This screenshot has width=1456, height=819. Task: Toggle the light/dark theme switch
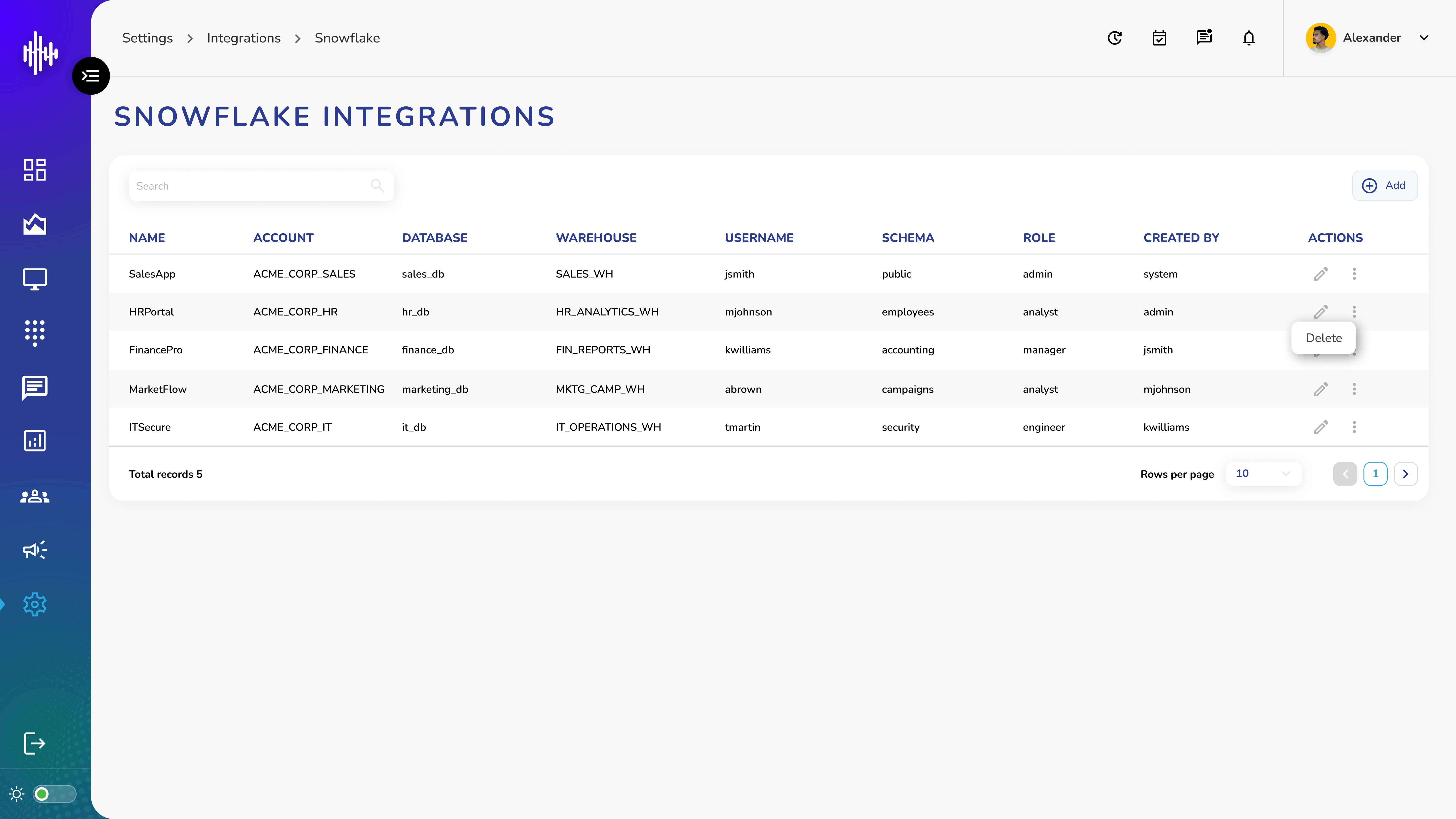[54, 794]
